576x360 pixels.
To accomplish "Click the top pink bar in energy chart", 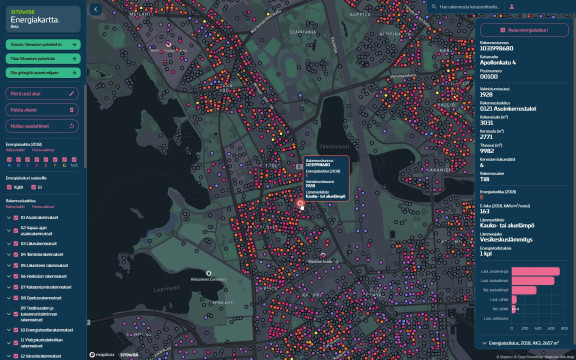I will pyautogui.click(x=536, y=271).
